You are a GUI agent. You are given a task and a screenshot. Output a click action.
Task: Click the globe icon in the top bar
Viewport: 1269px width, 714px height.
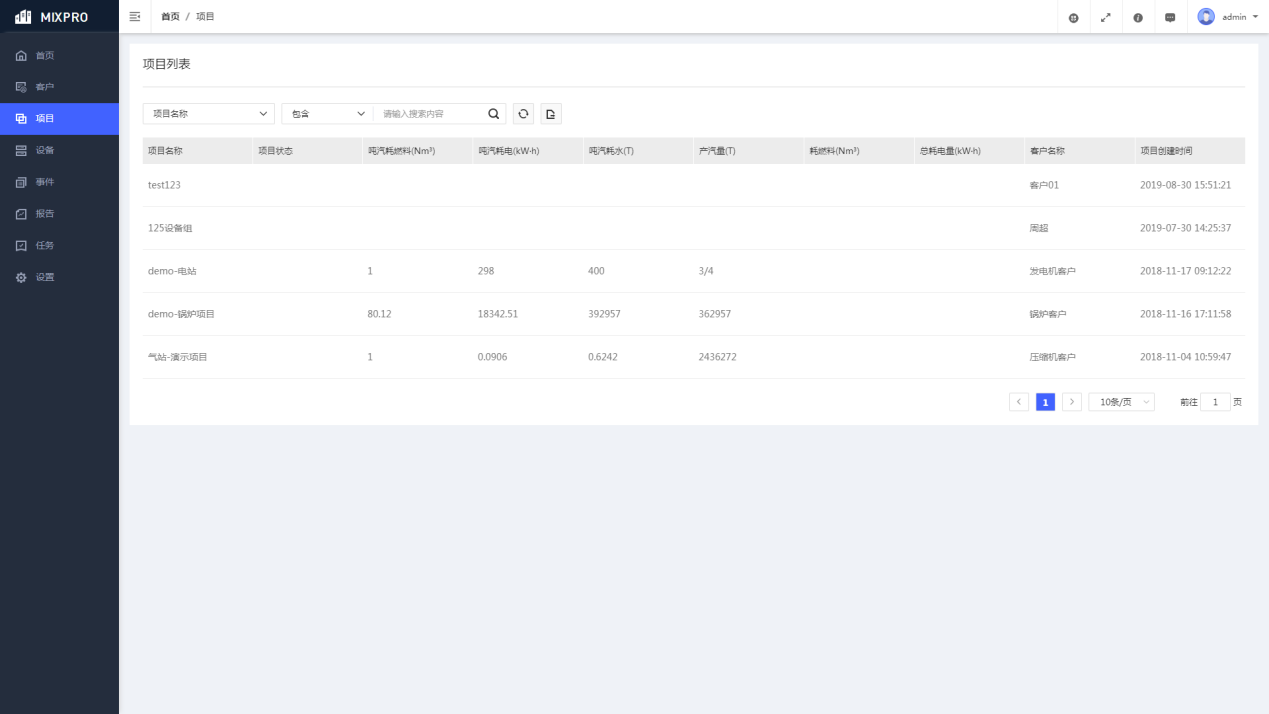click(x=1073, y=17)
